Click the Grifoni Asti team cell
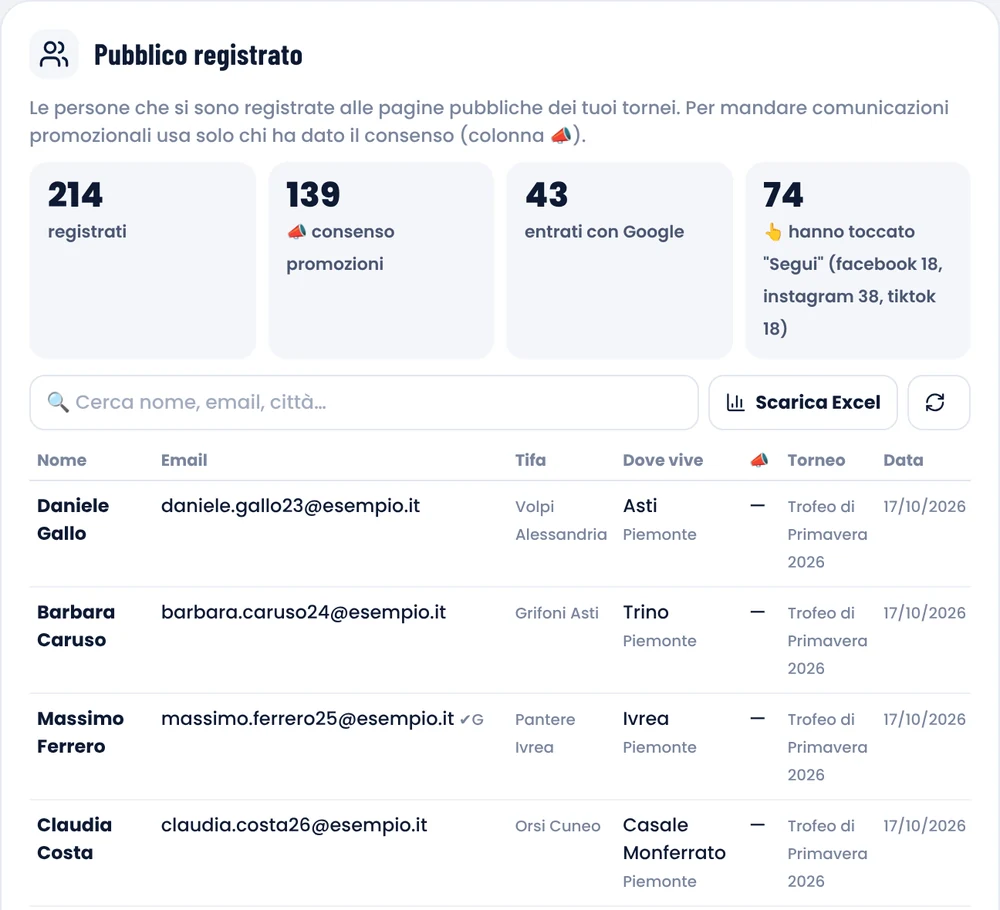1000x910 pixels. click(x=557, y=613)
